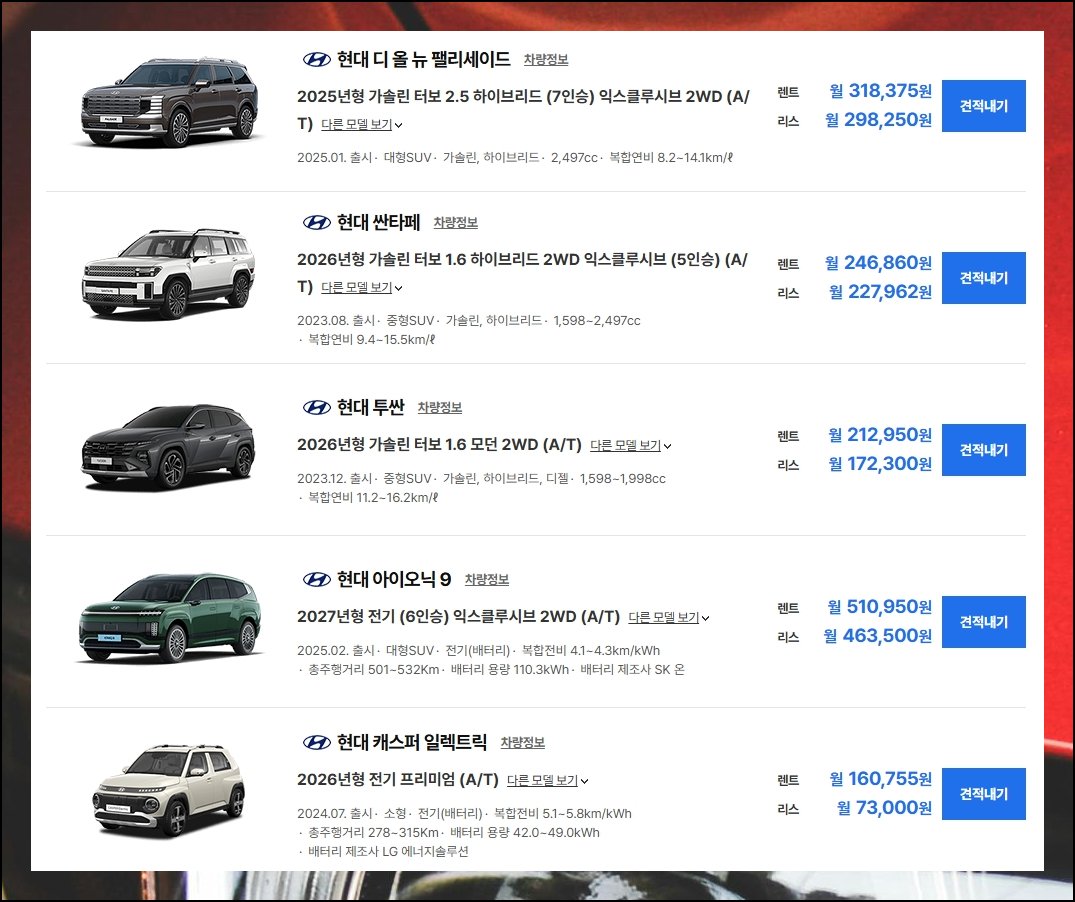This screenshot has height=902, width=1075.
Task: Click 견적내기 for 캐스퍼 일렉트릭
Action: [x=984, y=794]
